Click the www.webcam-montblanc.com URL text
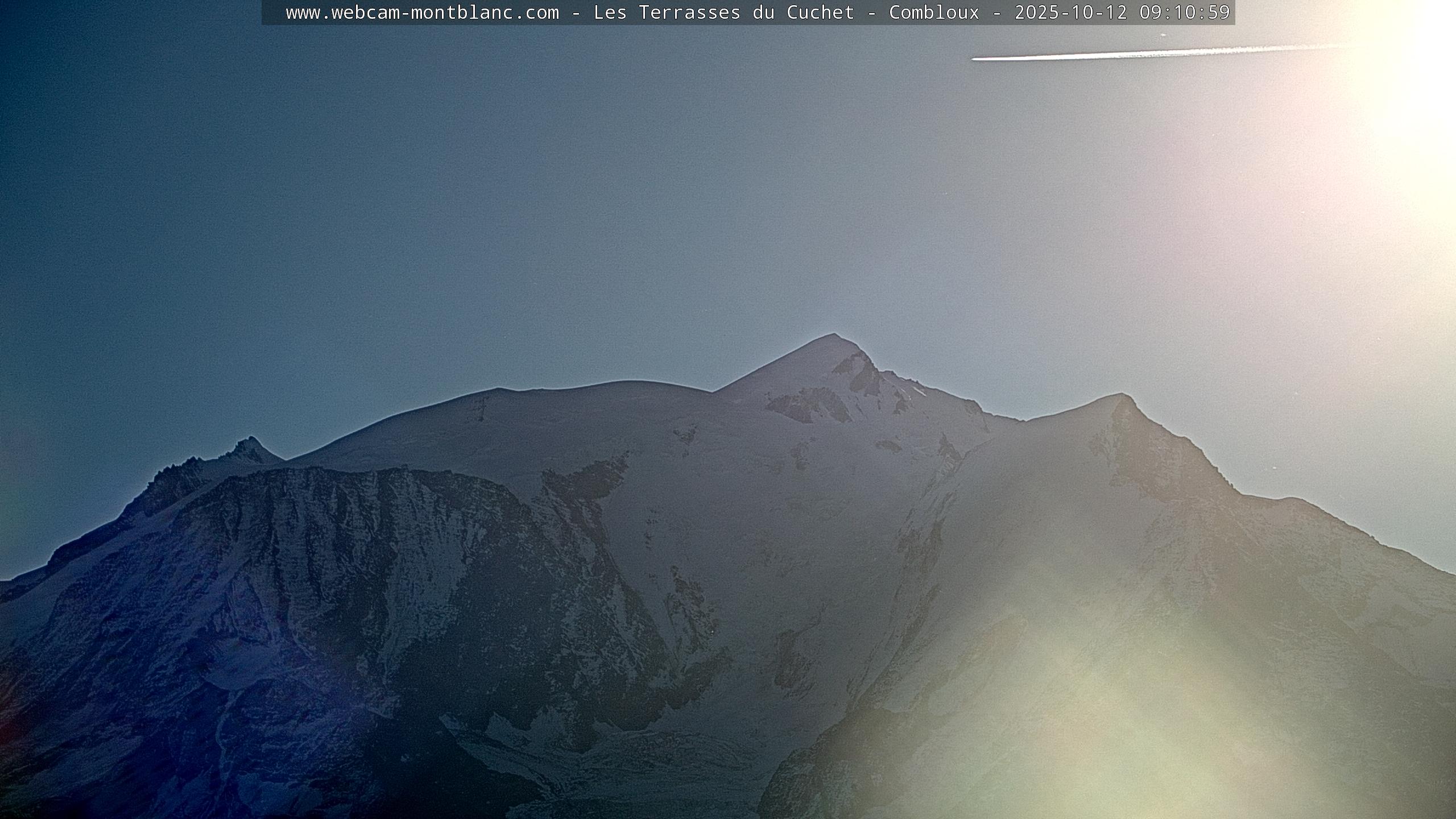Image resolution: width=1456 pixels, height=819 pixels. pos(422,13)
